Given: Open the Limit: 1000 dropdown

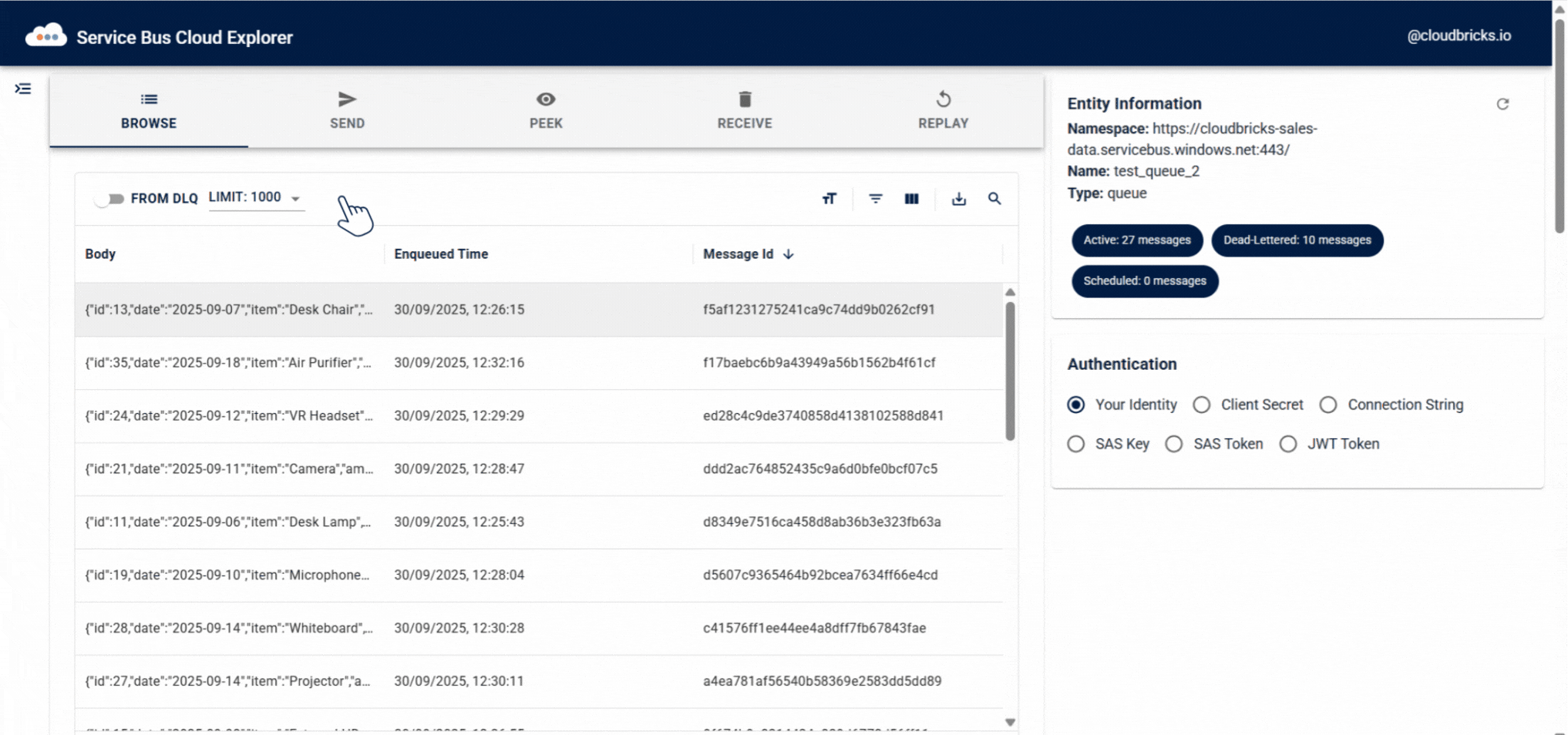Looking at the screenshot, I should (255, 198).
